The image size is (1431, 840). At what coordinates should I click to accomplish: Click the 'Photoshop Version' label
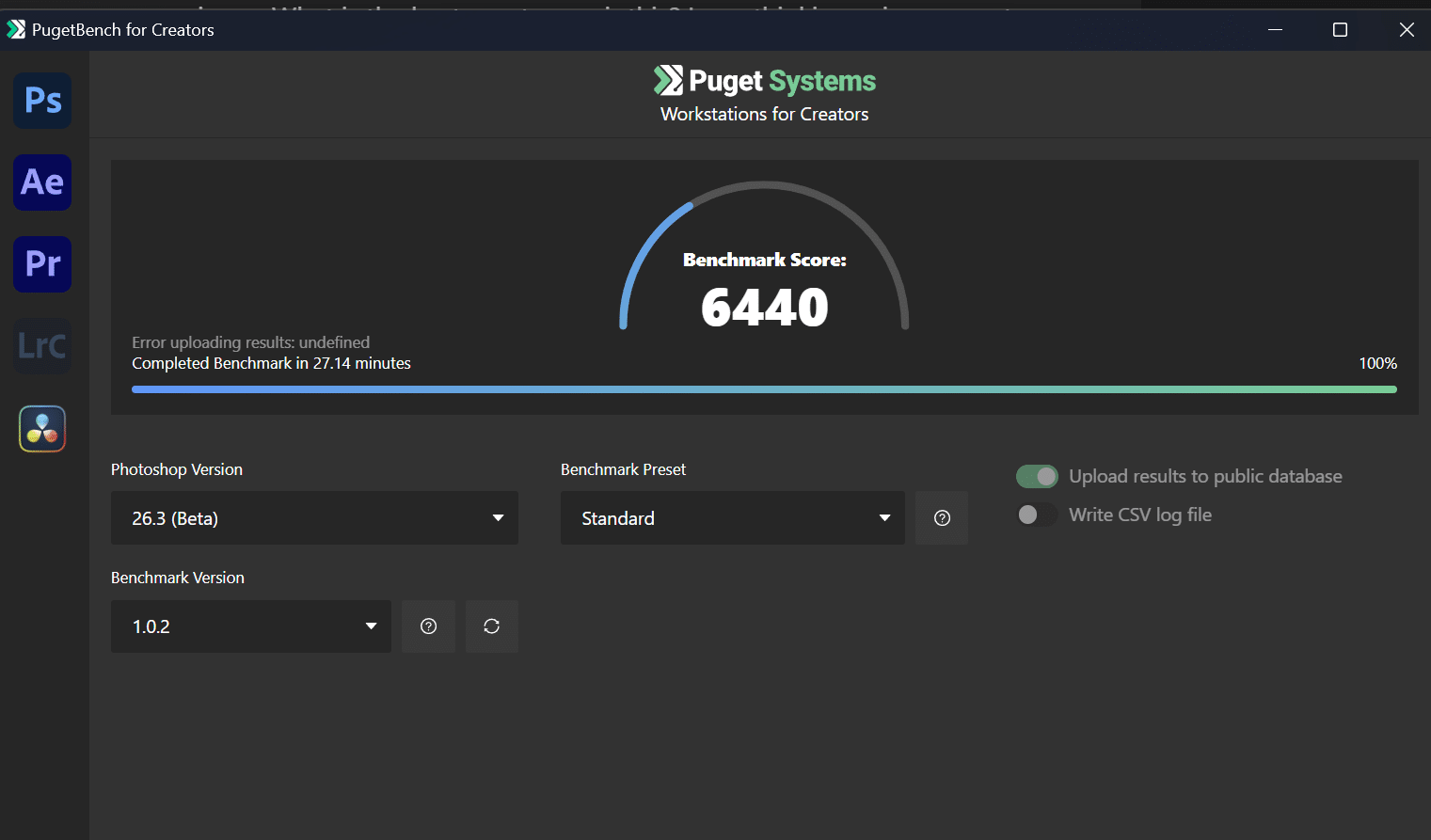pyautogui.click(x=177, y=469)
